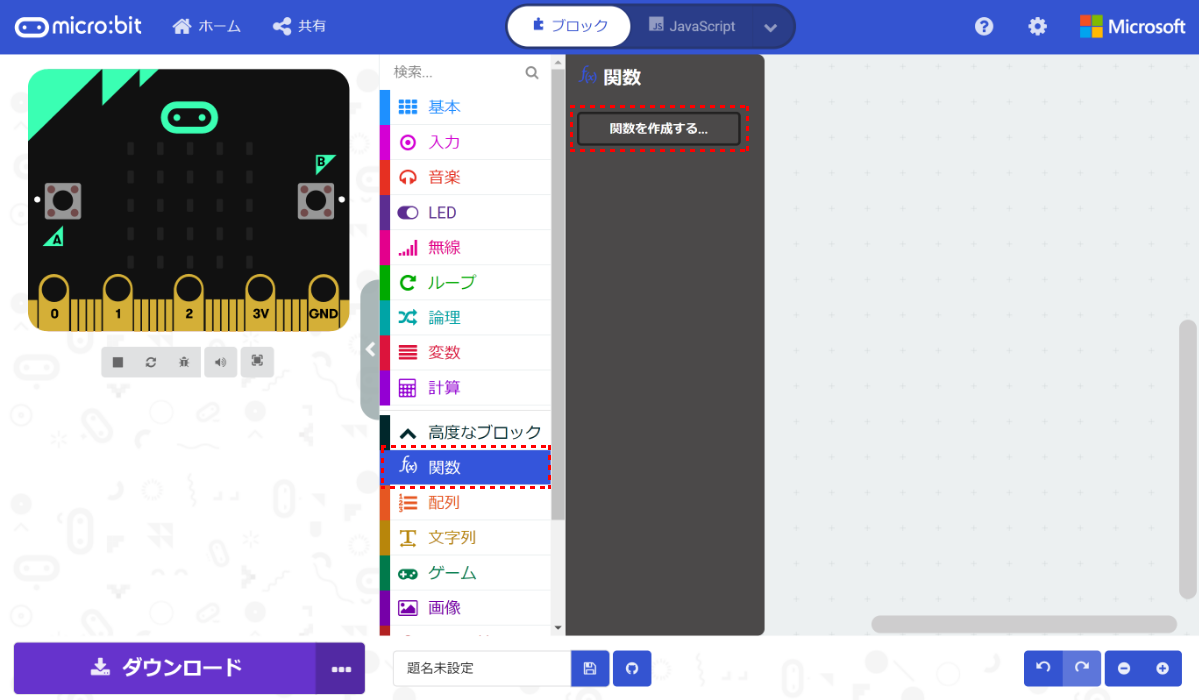The height and width of the screenshot is (700, 1200).
Task: Click the 関数を作成する button
Action: coord(657,128)
